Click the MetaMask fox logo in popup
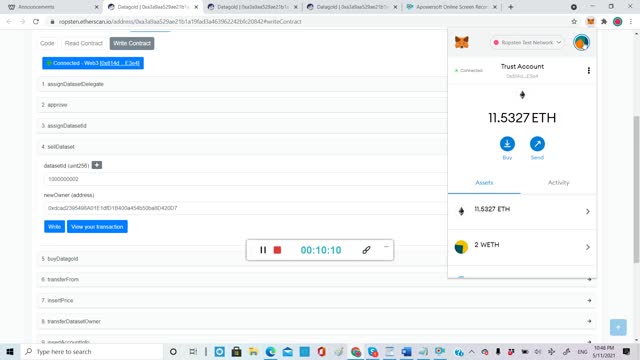The height and width of the screenshot is (360, 640). click(462, 42)
